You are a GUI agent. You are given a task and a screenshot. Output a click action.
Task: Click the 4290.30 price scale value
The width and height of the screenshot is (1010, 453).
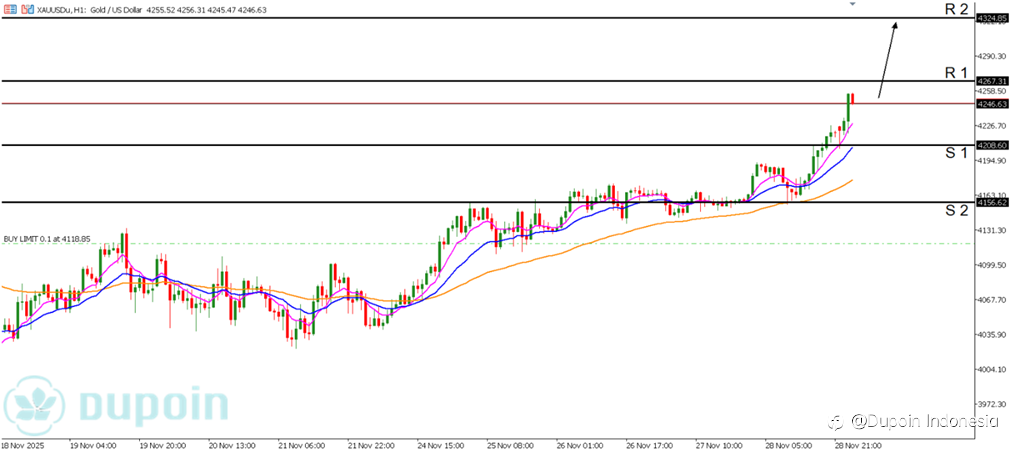[x=993, y=56]
